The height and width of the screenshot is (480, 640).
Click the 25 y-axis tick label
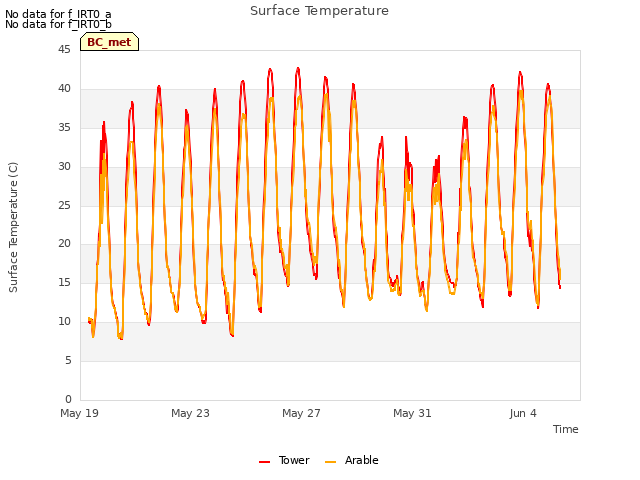coord(64,205)
